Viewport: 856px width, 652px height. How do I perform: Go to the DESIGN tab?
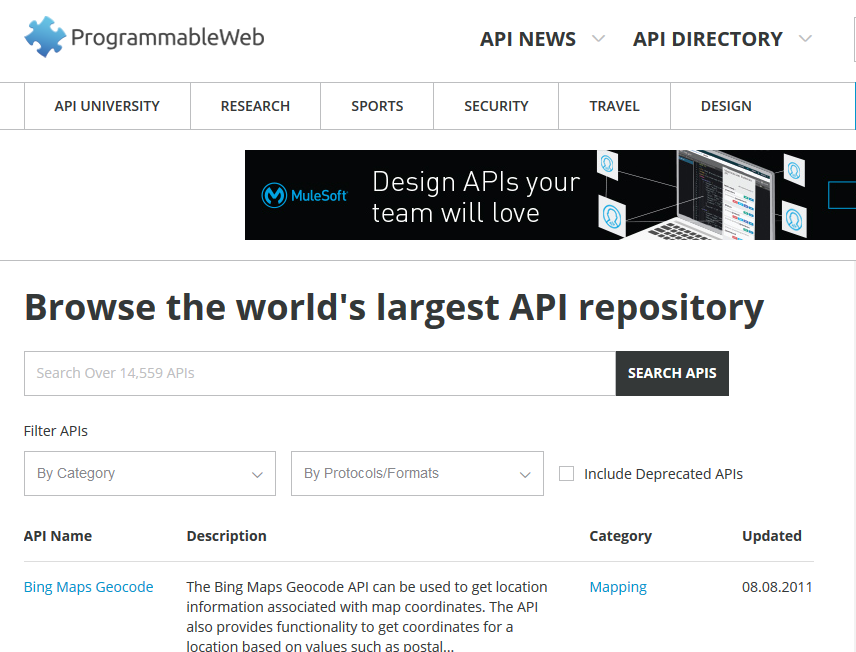pos(726,106)
